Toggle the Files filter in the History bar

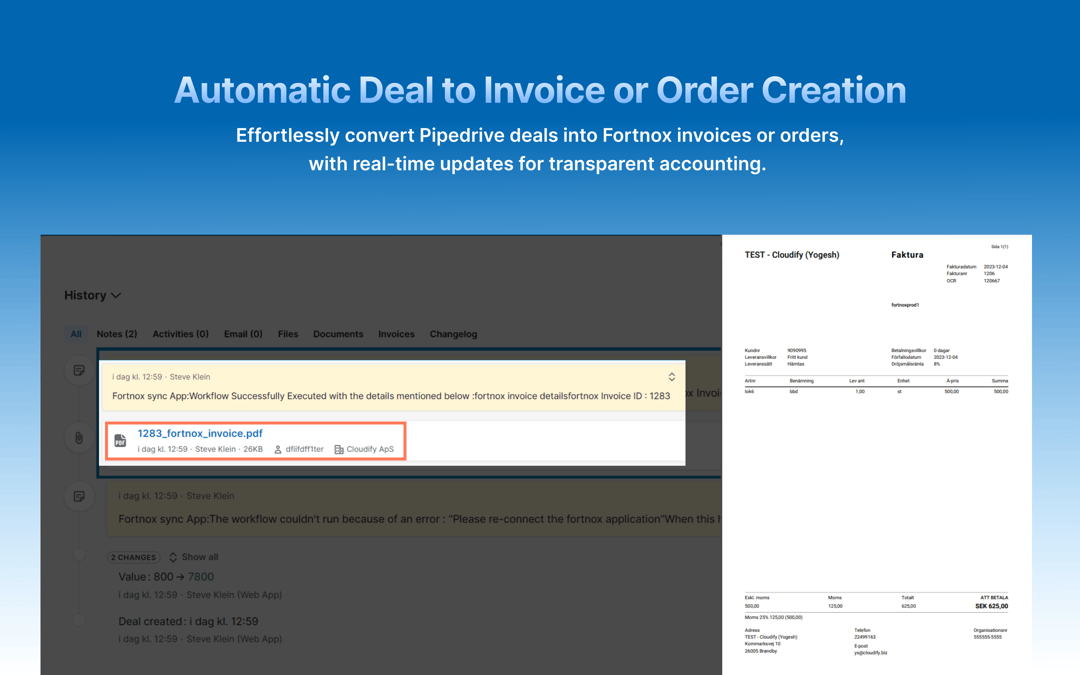pos(288,334)
